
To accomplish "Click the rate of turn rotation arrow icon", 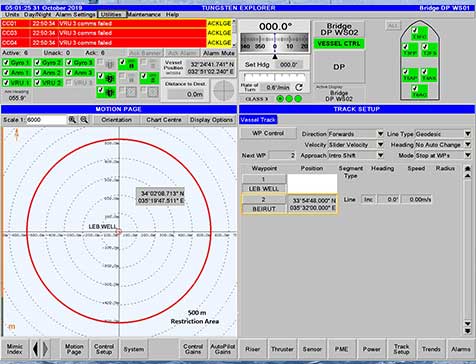I will coord(299,87).
